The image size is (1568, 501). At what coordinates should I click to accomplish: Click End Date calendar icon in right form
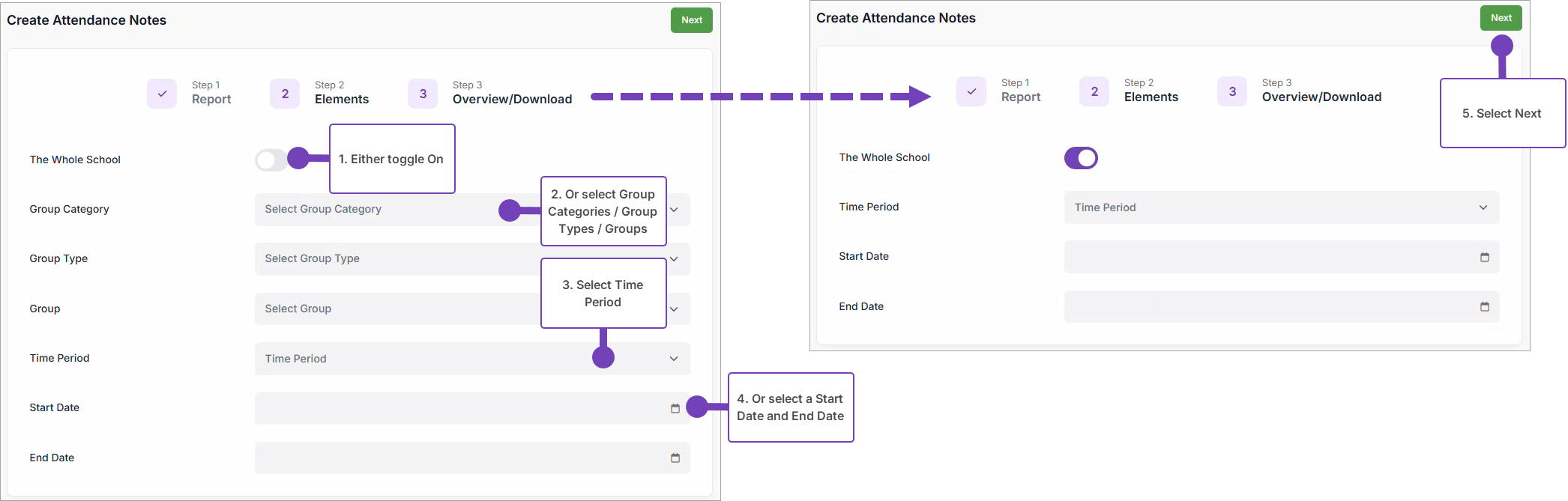click(1484, 306)
